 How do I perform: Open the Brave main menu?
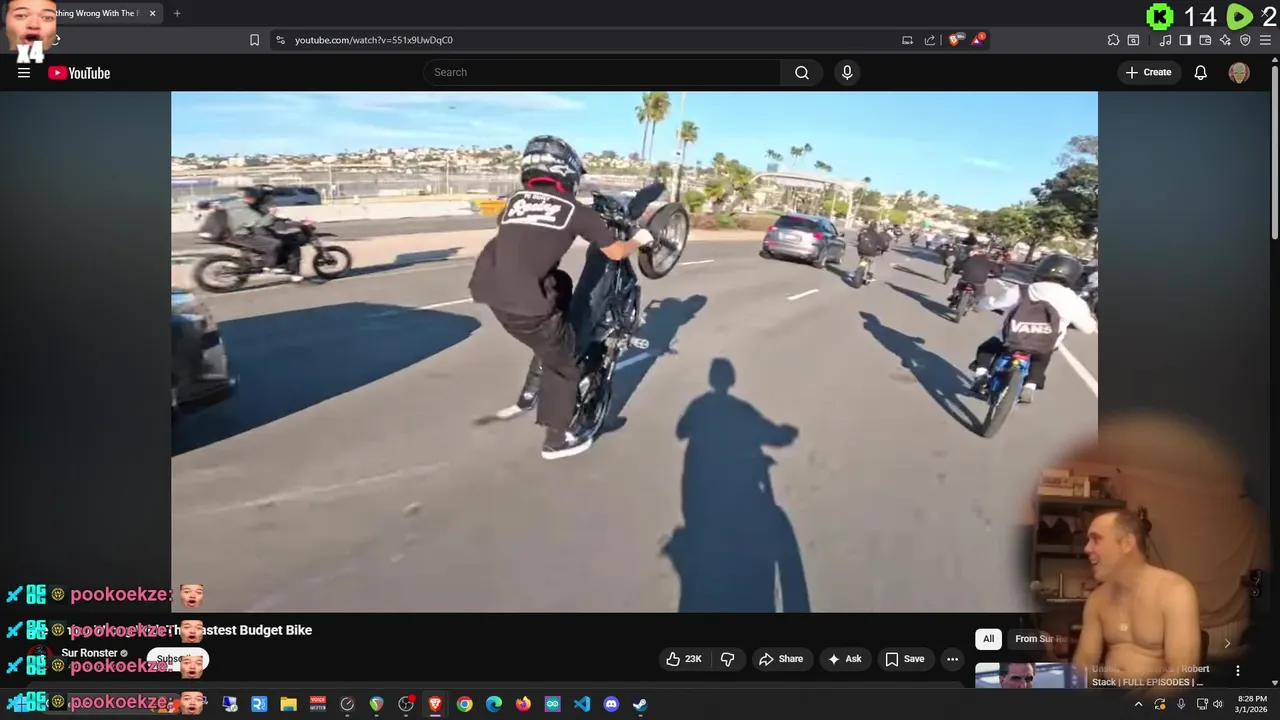1265,40
